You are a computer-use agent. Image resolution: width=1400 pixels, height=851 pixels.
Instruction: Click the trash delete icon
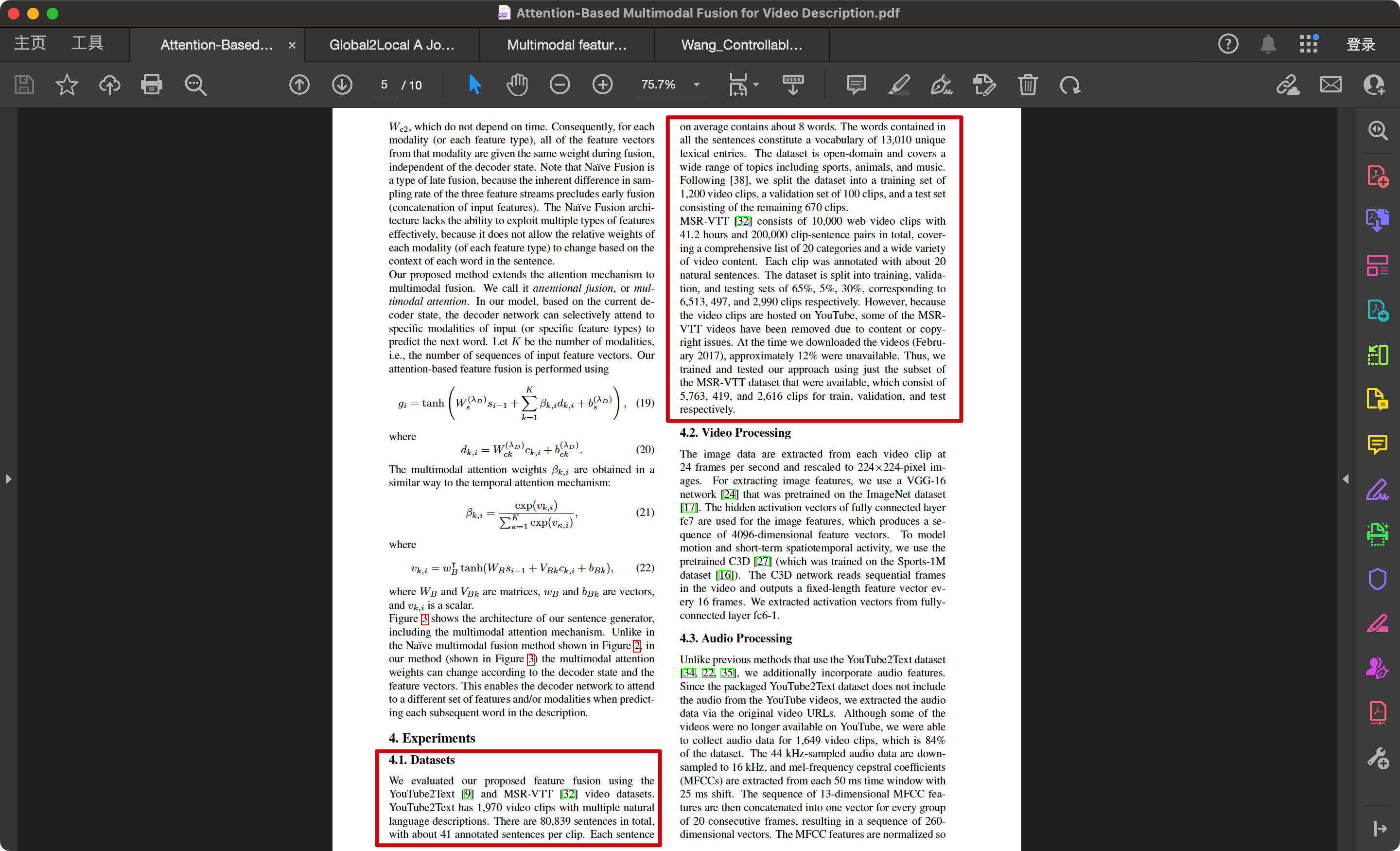point(1027,85)
